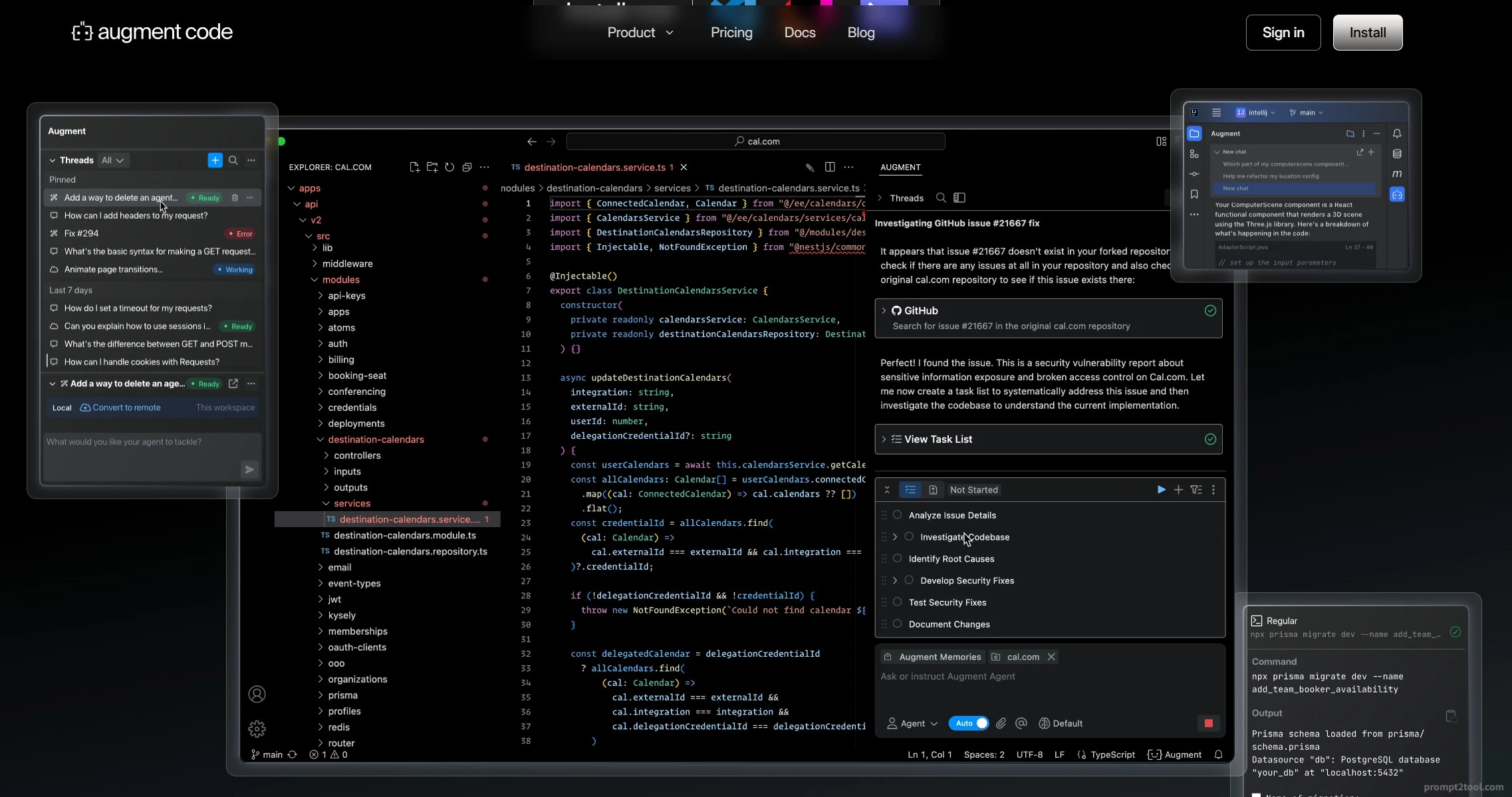The height and width of the screenshot is (797, 1512).
Task: Toggle the Auto switch in chat input
Action: 969,723
